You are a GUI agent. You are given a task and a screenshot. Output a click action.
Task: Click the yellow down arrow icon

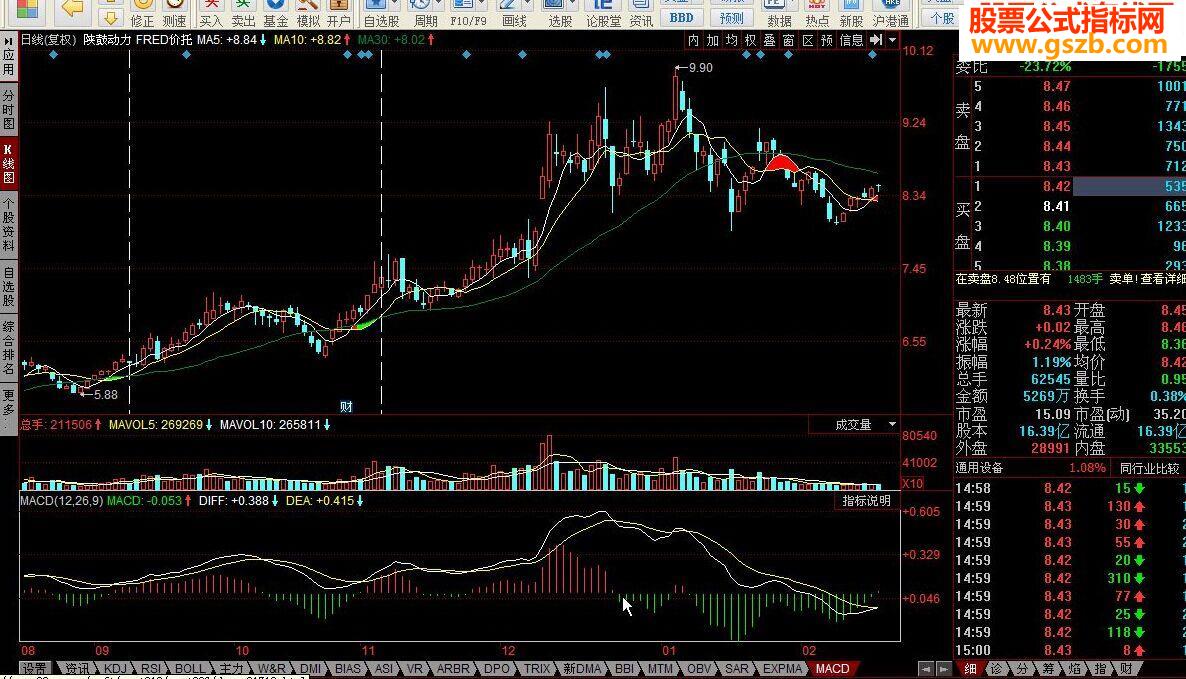click(x=110, y=17)
